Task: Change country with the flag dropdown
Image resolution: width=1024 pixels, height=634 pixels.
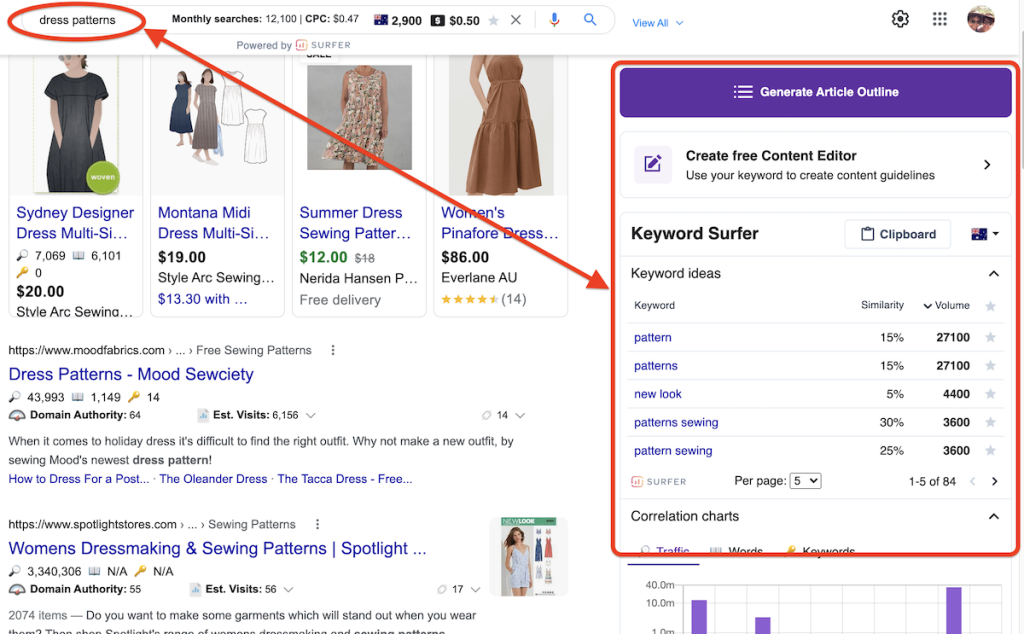Action: point(985,234)
